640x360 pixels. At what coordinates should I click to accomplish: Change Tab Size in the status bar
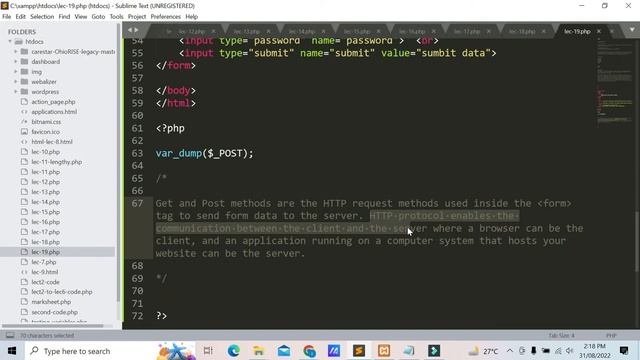pyautogui.click(x=561, y=336)
